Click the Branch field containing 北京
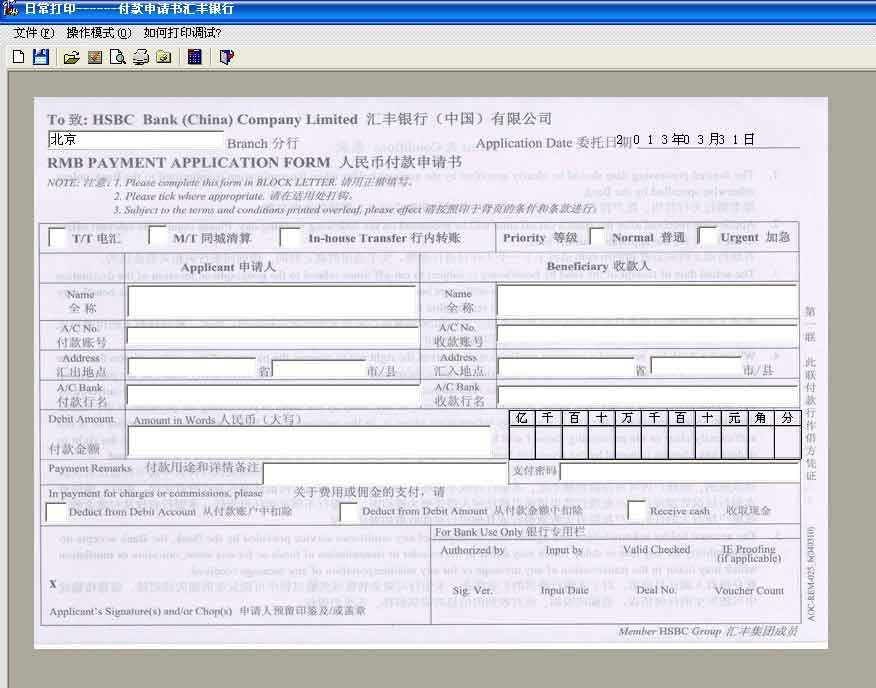Screen dimensions: 876x688 pos(136,140)
